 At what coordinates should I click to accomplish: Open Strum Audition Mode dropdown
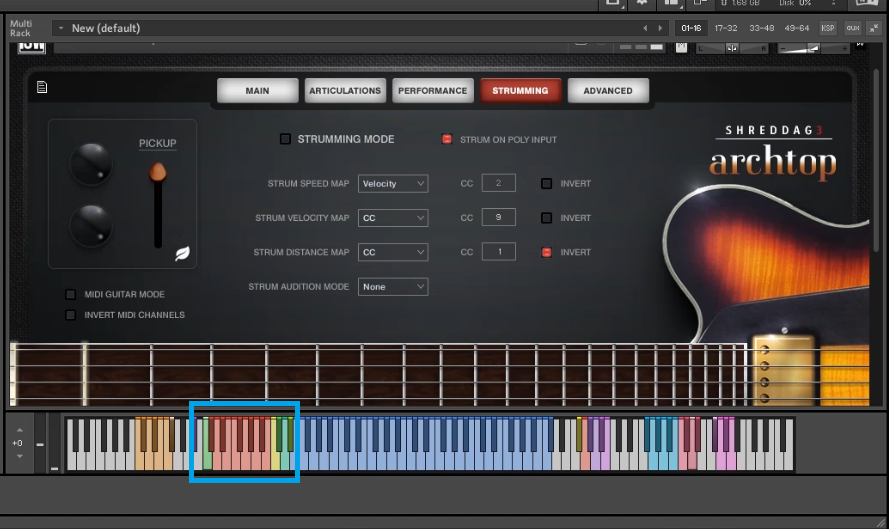[393, 287]
